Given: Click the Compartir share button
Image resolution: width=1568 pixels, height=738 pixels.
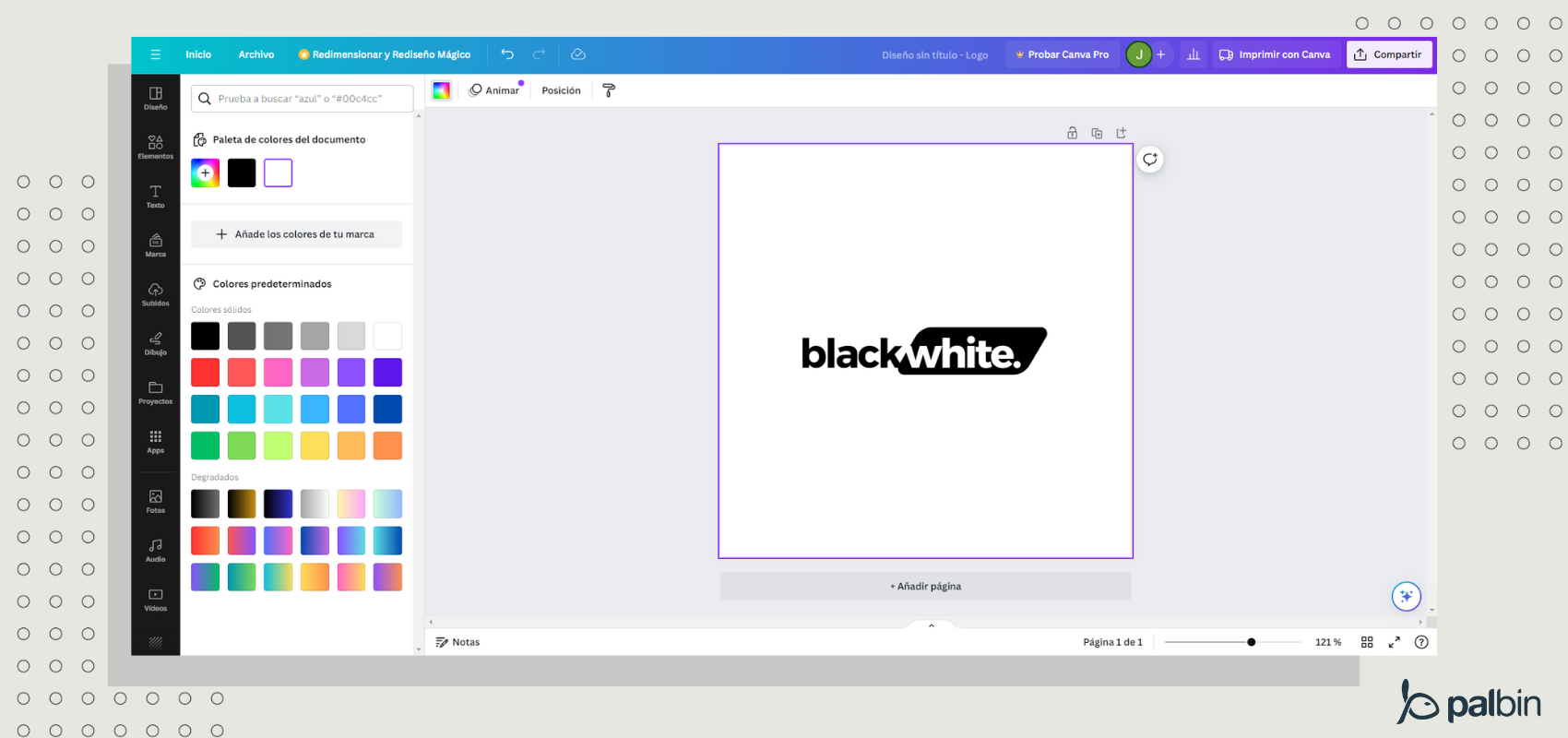Looking at the screenshot, I should click(x=1389, y=54).
